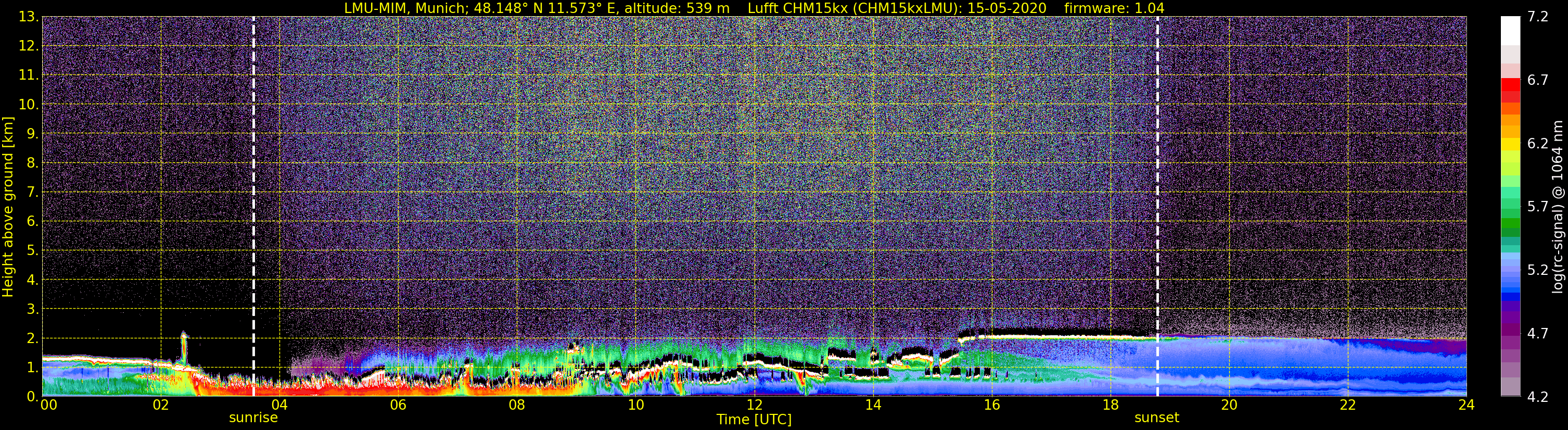Click the height axis tick label 8
Viewport: 1568px width, 430px height.
pos(32,162)
